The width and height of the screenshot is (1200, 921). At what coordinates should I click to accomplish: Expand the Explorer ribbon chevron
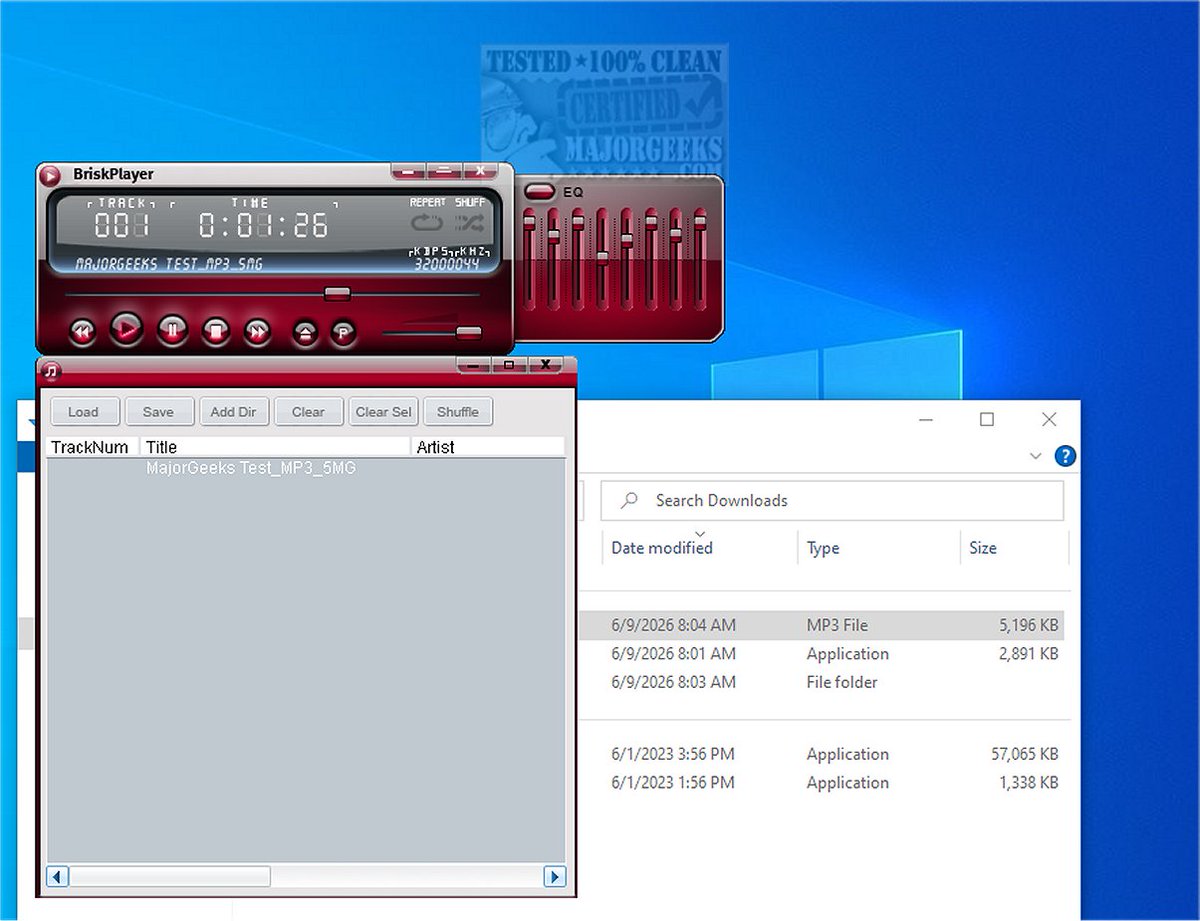(x=1035, y=456)
